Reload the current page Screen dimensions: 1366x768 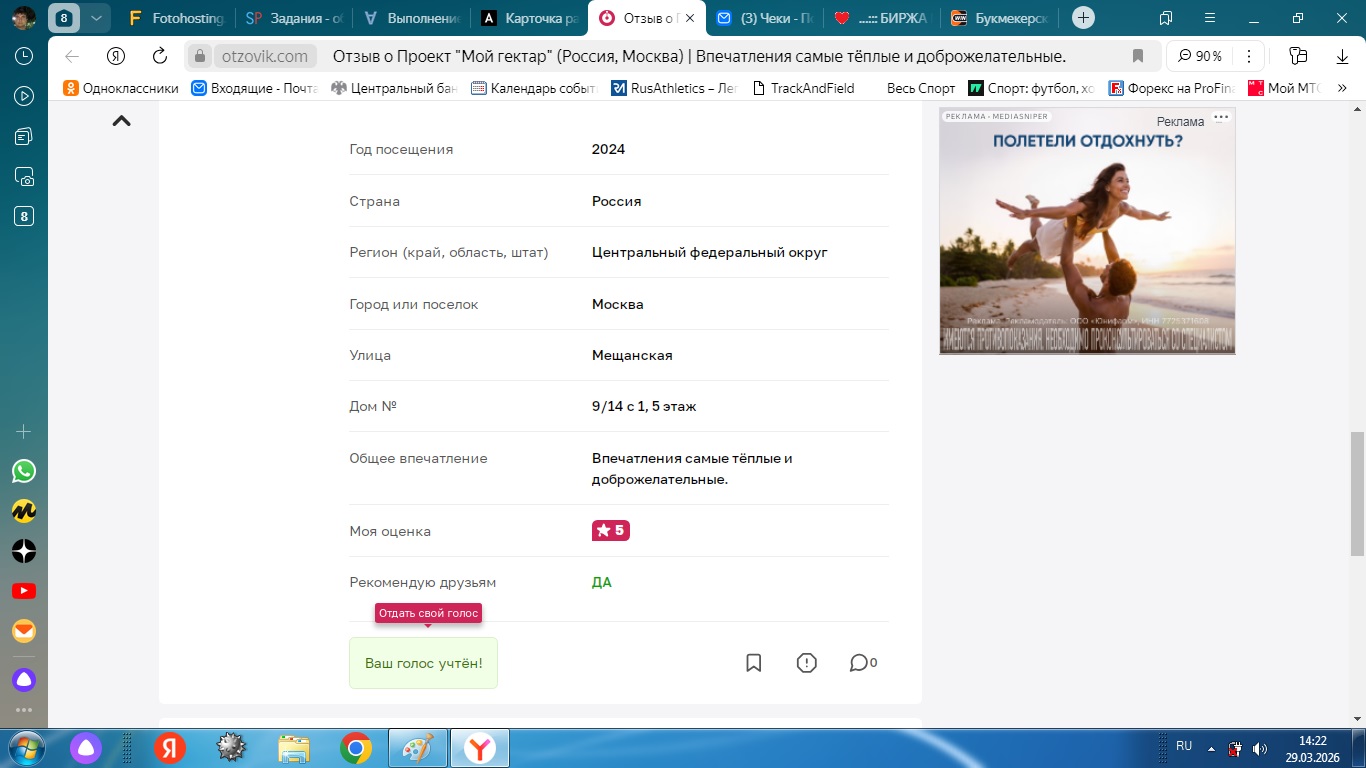coord(160,56)
